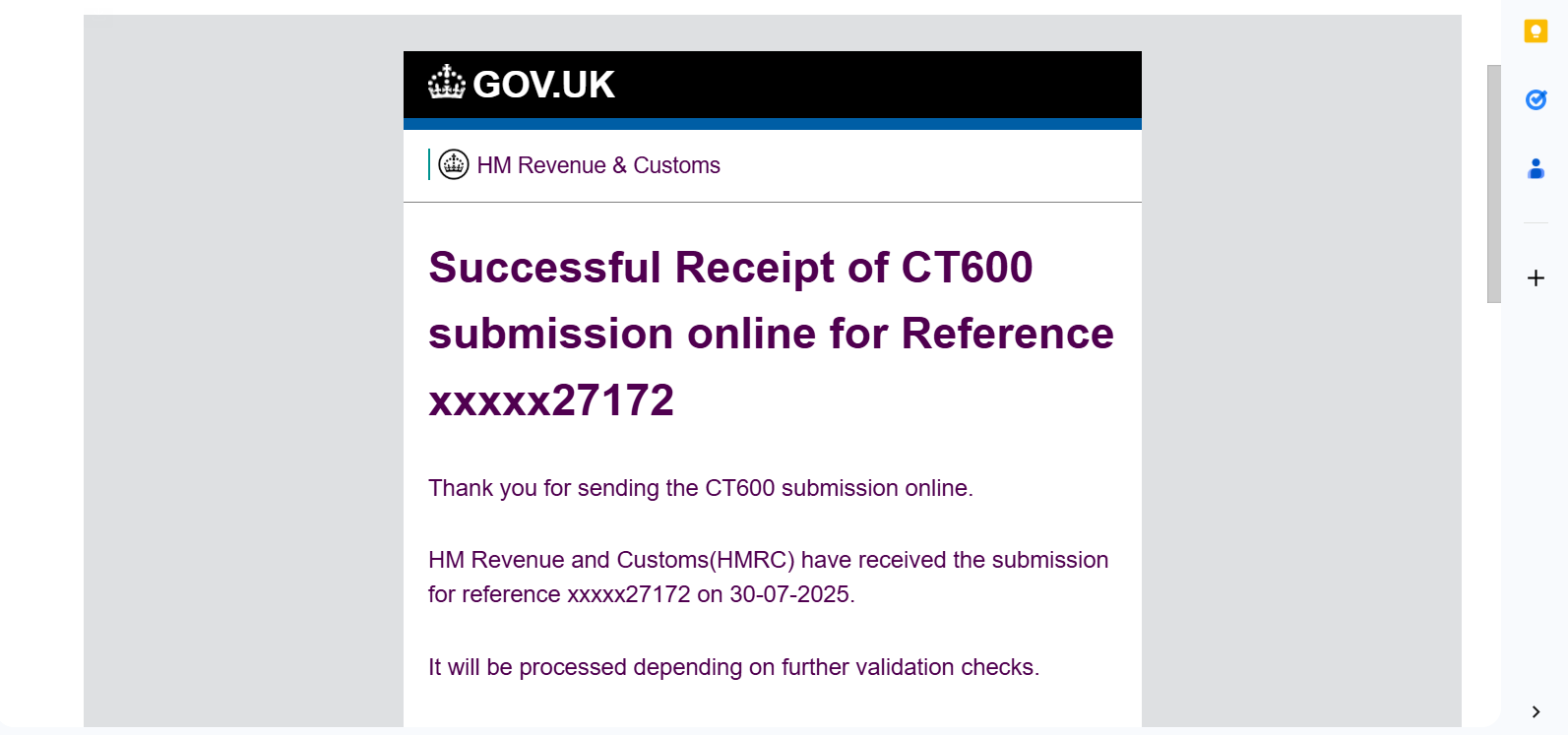The height and width of the screenshot is (735, 1568).
Task: Click the 'It will be processed' sentence
Action: tap(733, 667)
